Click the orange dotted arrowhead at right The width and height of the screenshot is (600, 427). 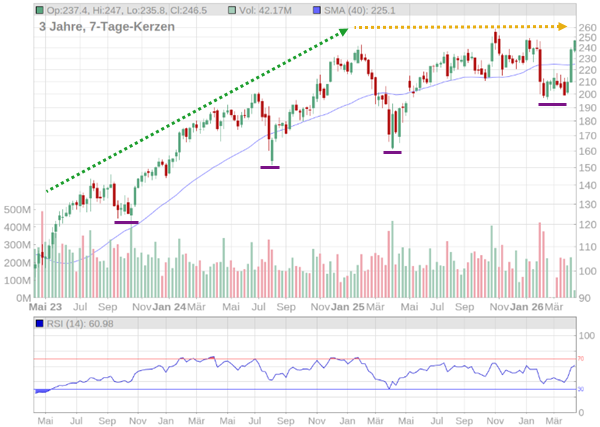coord(562,26)
